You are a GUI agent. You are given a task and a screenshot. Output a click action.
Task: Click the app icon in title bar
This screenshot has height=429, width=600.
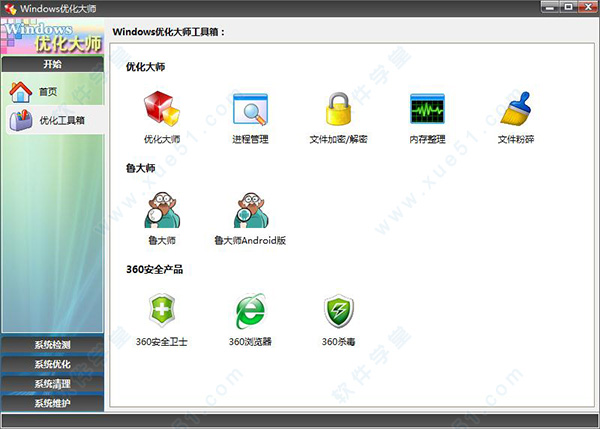point(10,8)
